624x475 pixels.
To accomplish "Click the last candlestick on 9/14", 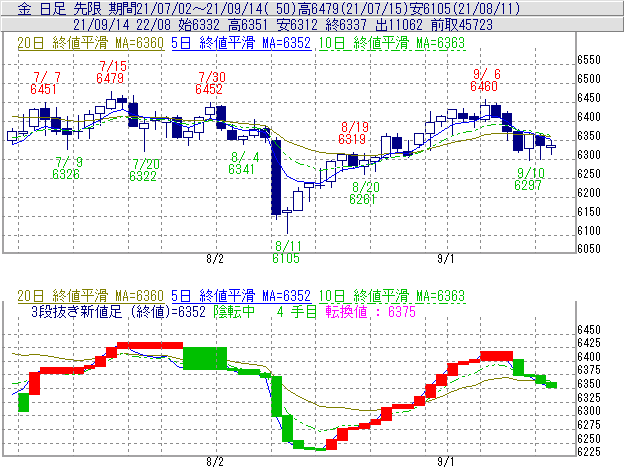I will tap(551, 147).
